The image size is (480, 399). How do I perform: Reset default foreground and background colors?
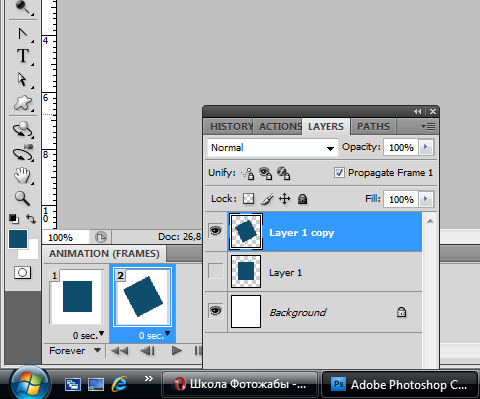(14, 219)
